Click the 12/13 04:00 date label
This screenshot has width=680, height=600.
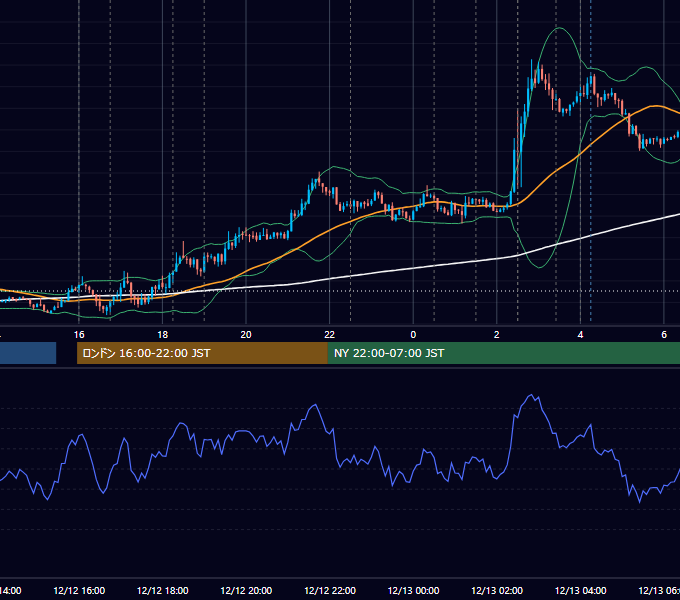pyautogui.click(x=581, y=590)
